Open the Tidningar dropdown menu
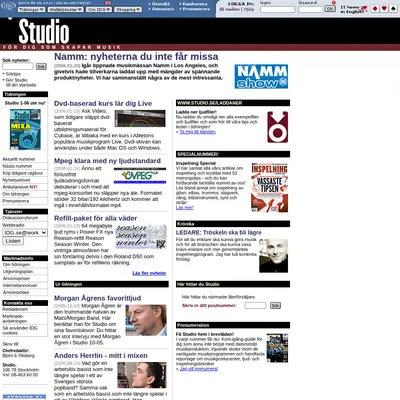The height and width of the screenshot is (400, 400). point(32,10)
